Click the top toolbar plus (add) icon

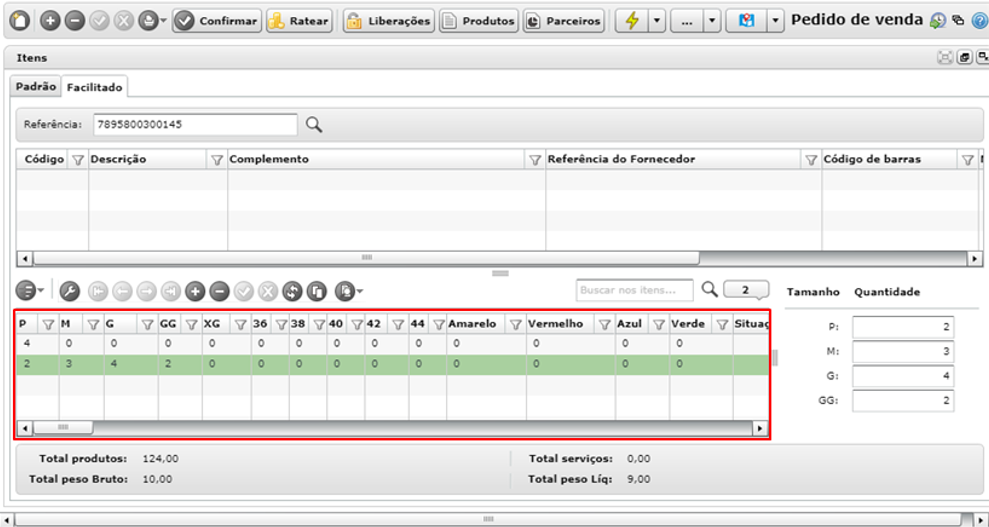pos(50,21)
